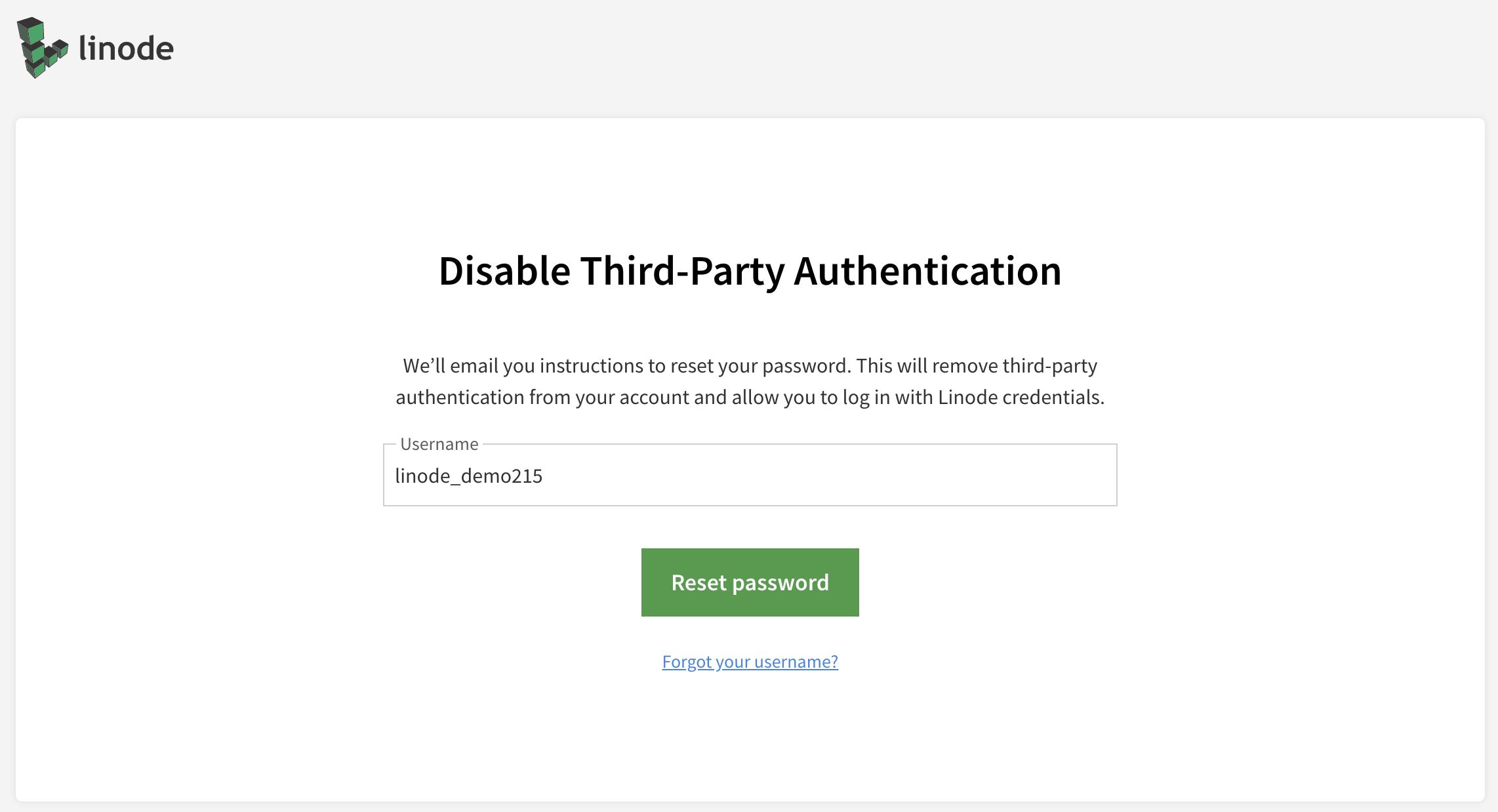
Task: Click the instructions paragraph text
Action: (x=749, y=380)
